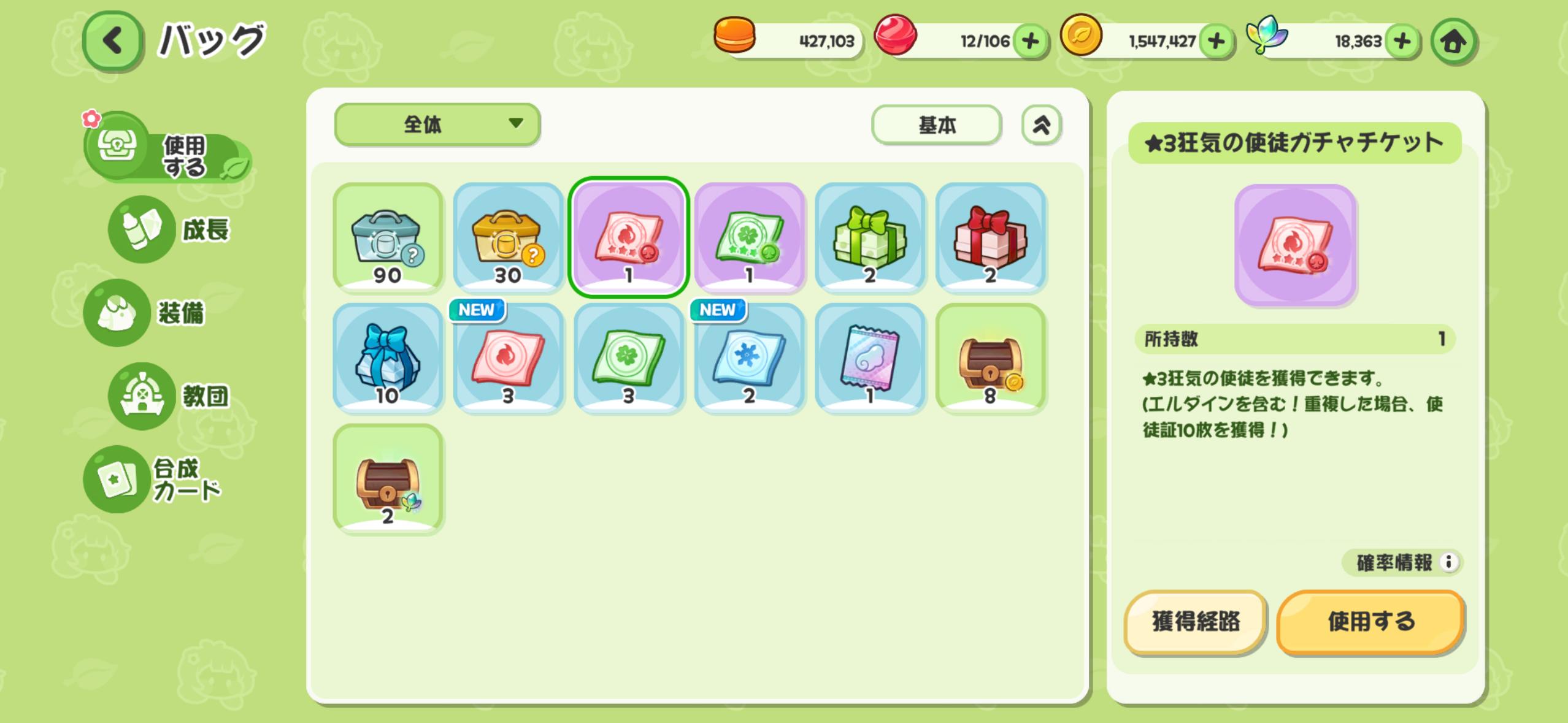This screenshot has height=723, width=1568.
Task: Select the gold toolbox item with 30
Action: [x=508, y=237]
